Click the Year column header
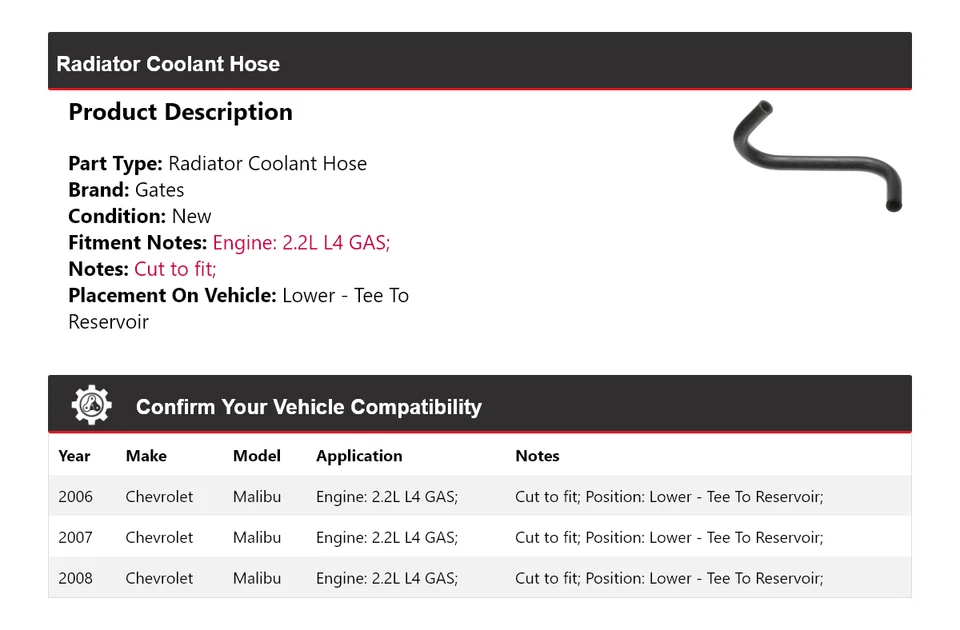The image size is (960, 630). coord(74,456)
